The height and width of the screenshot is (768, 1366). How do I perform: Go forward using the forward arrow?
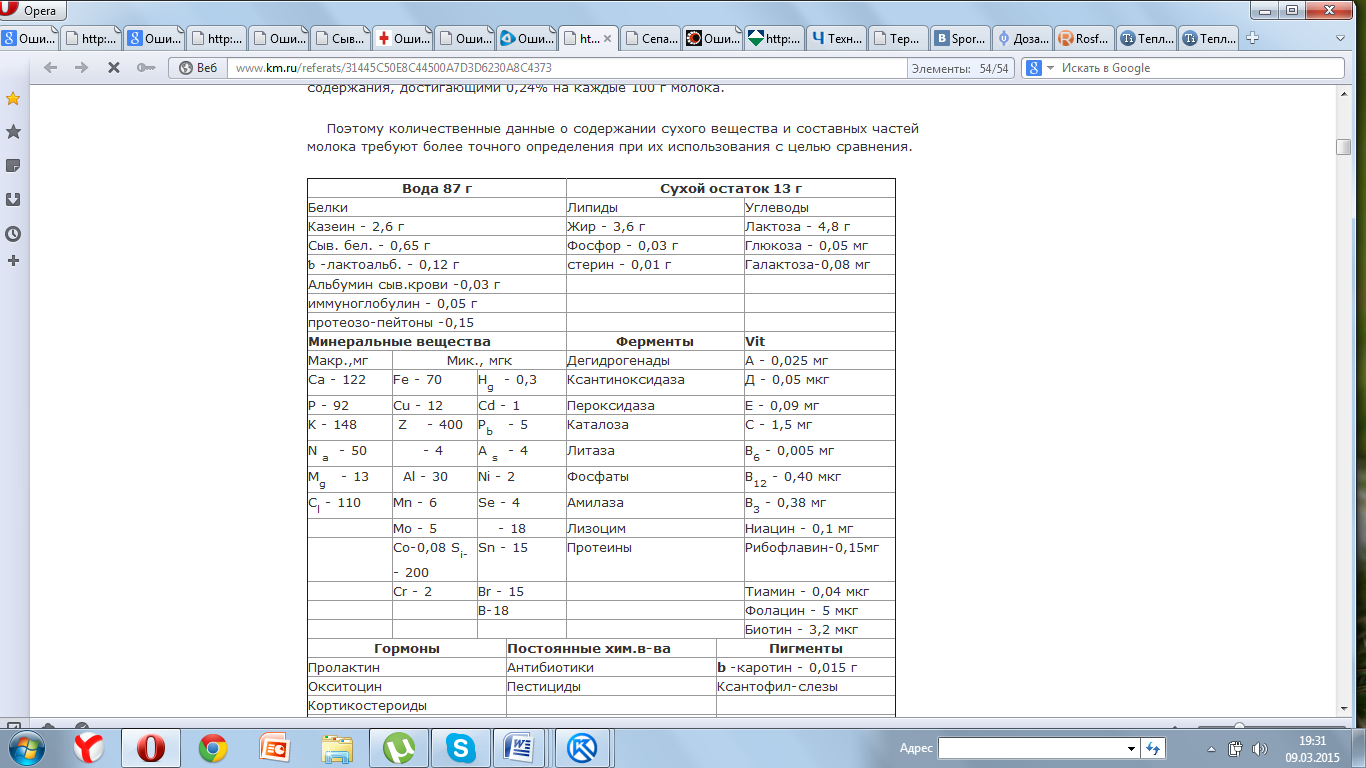pyautogui.click(x=82, y=68)
